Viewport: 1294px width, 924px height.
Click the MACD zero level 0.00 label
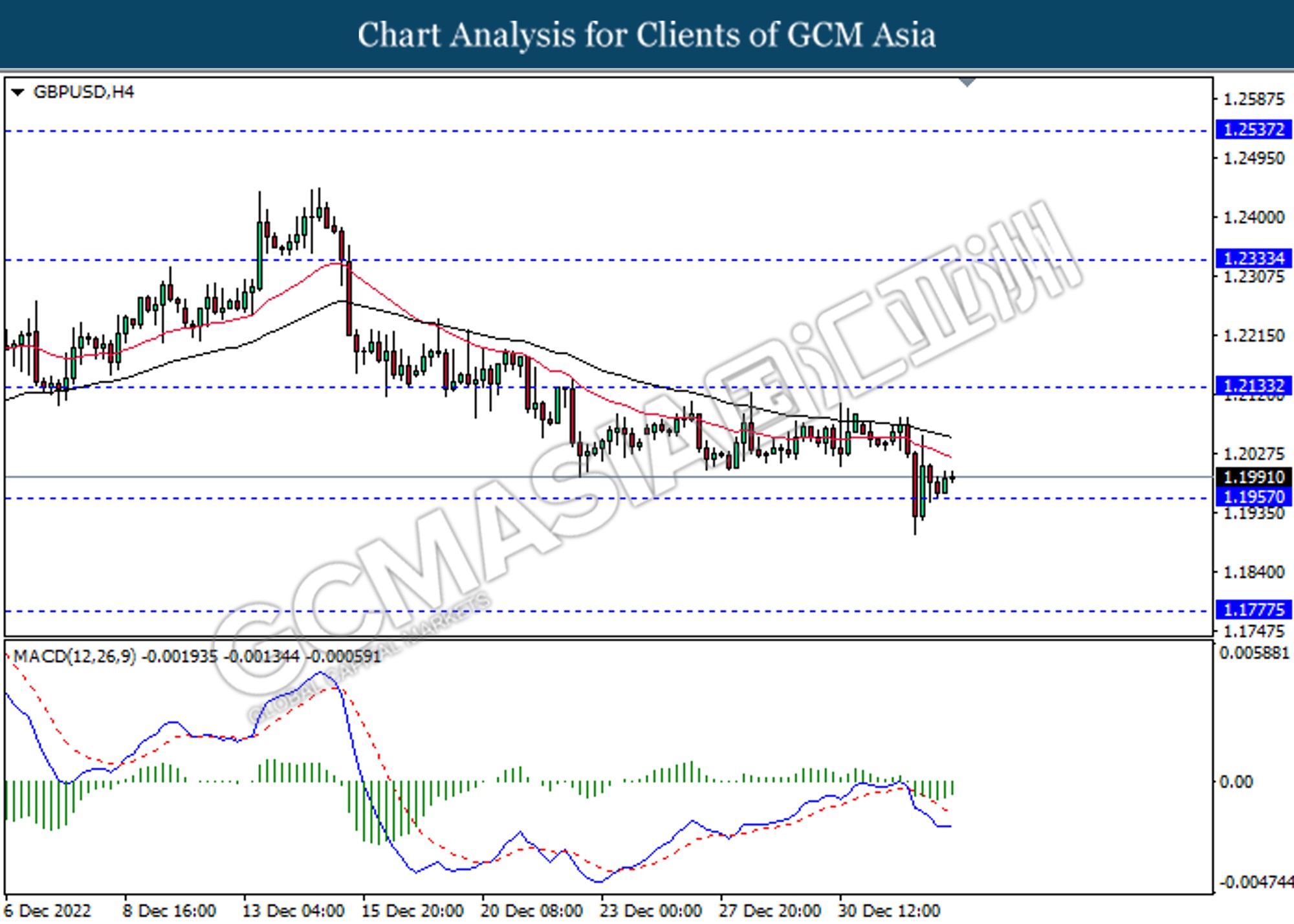tap(1236, 782)
